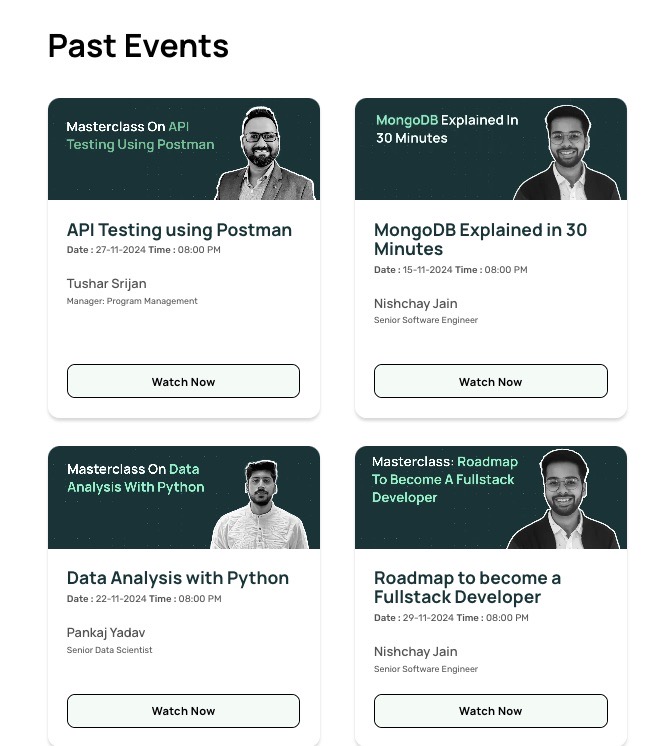The image size is (648, 746).
Task: Select the Roadmap To Become A Fullstack Developer banner
Action: click(491, 497)
